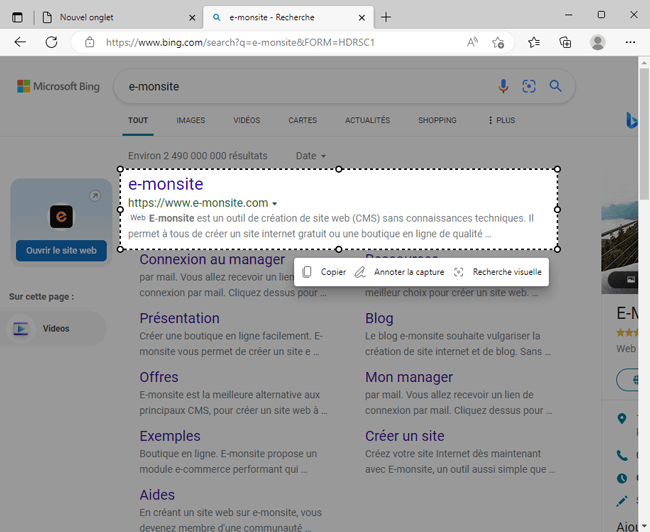Select the TOUT search tab

click(x=138, y=120)
